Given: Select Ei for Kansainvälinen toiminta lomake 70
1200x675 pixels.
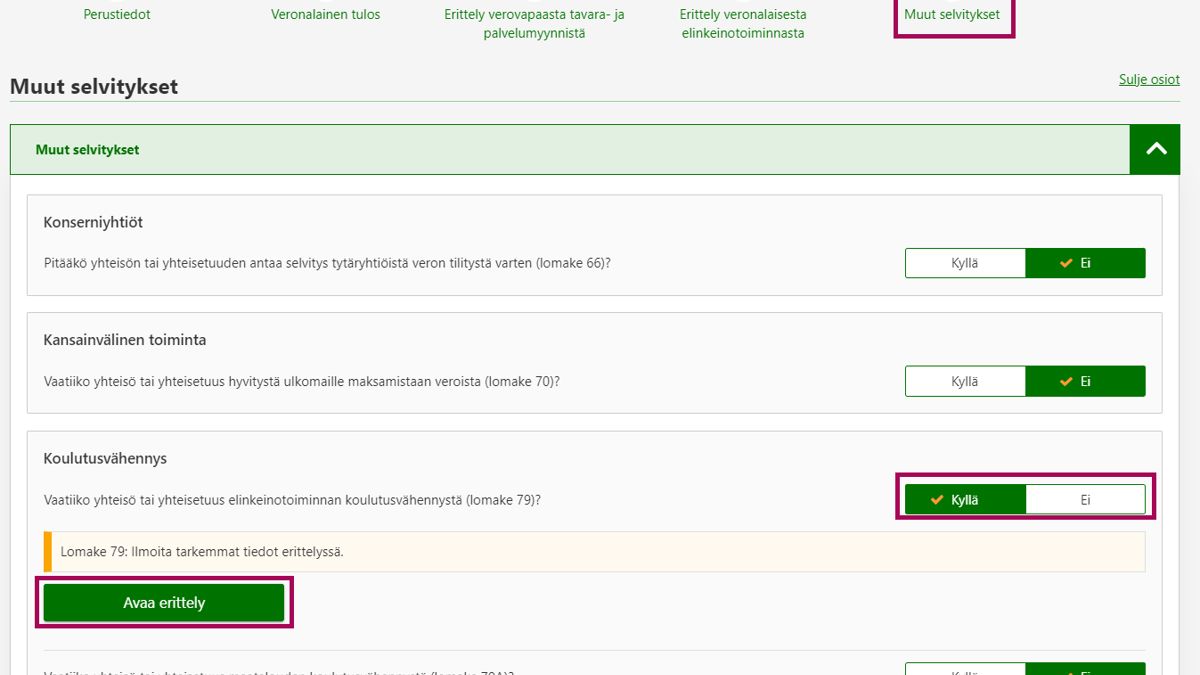Looking at the screenshot, I should 1085,381.
